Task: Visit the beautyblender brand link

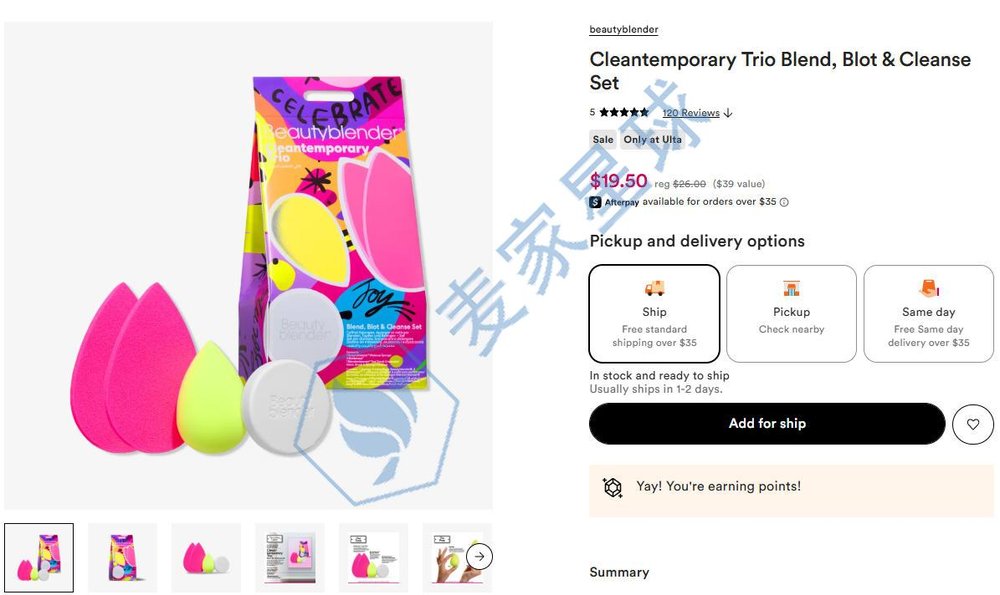Action: 622,29
